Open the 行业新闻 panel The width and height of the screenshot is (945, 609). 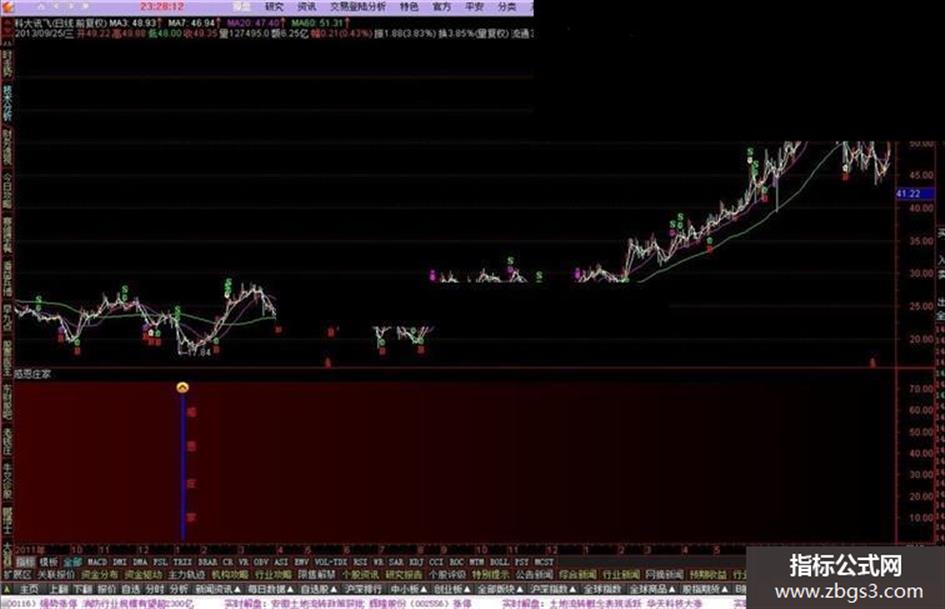(621, 575)
